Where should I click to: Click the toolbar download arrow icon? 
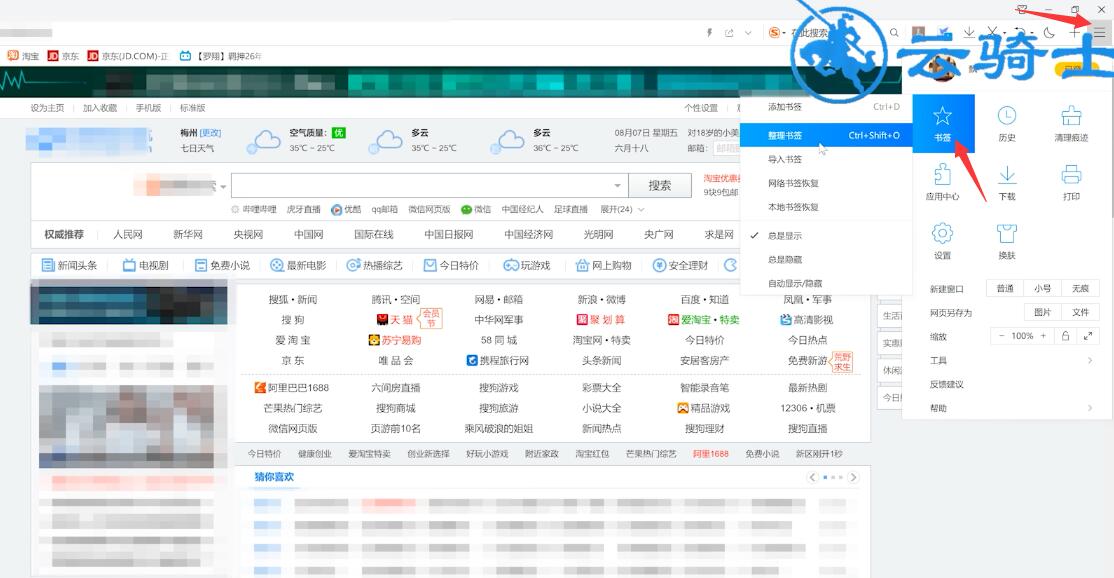[968, 33]
